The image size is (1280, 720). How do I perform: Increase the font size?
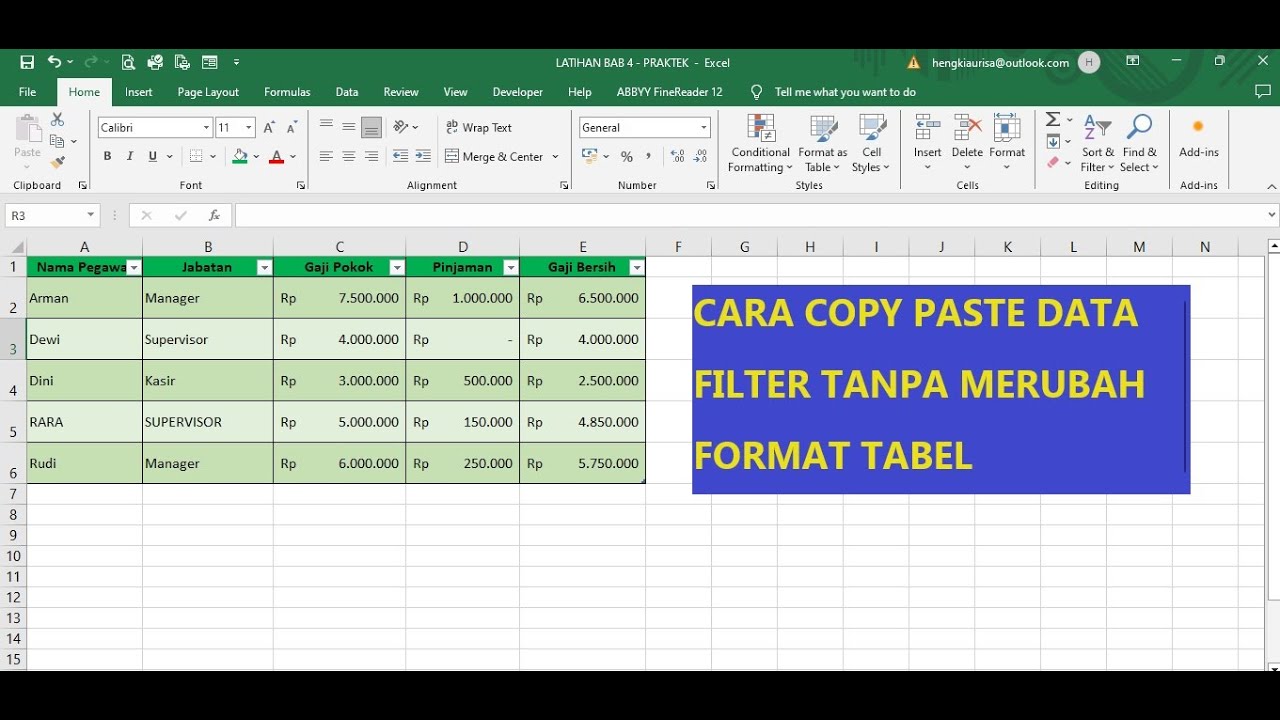coord(269,127)
